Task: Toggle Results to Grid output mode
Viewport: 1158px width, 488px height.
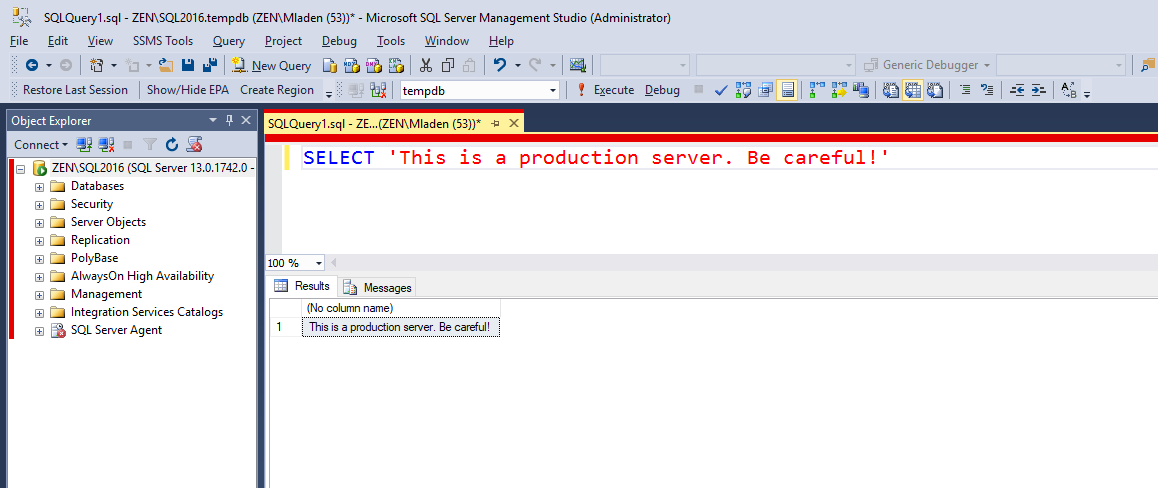Action: (x=911, y=90)
